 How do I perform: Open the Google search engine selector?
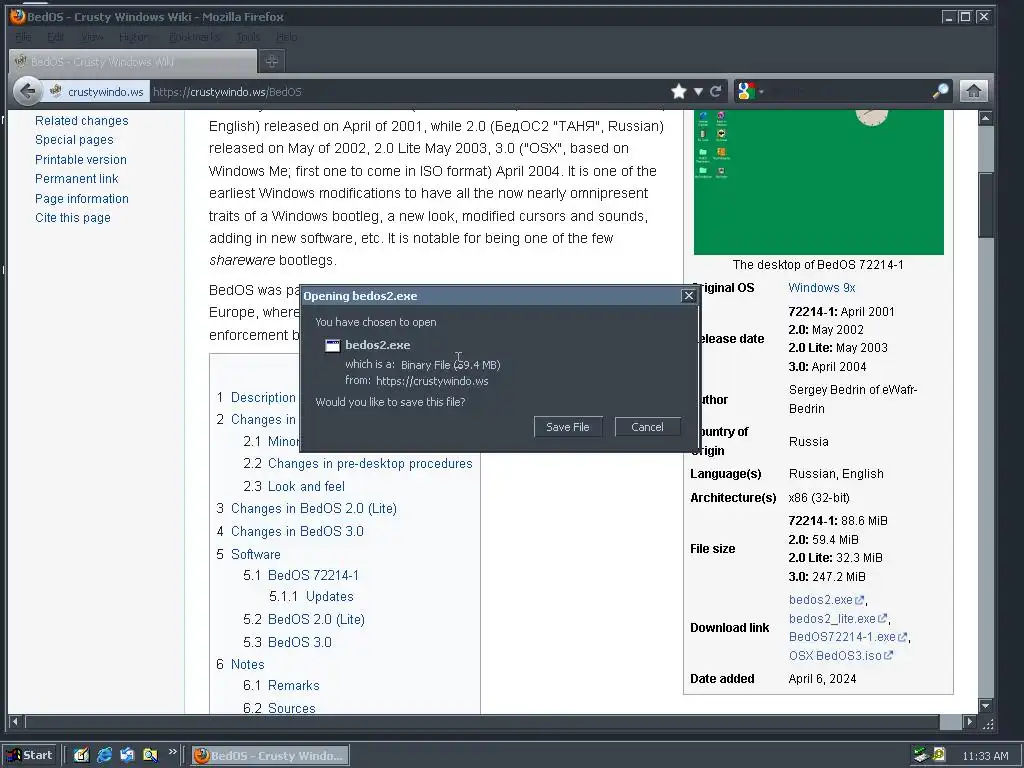coord(750,91)
